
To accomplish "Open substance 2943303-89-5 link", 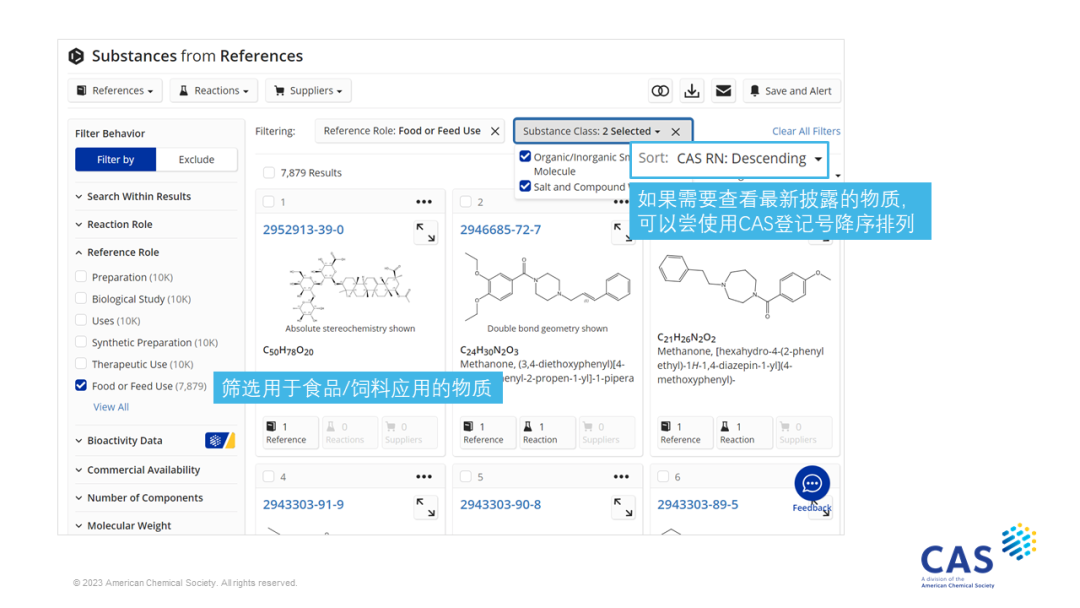I will (x=697, y=505).
